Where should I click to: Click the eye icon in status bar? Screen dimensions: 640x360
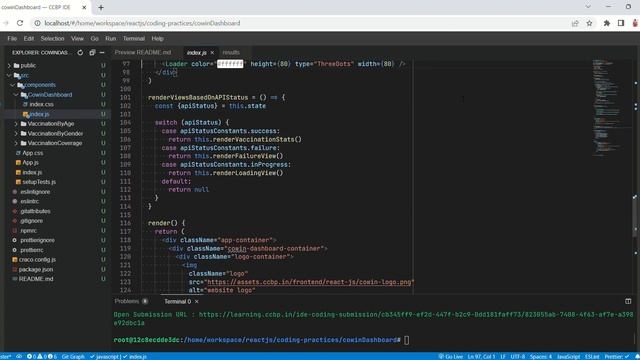(x=19, y=356)
